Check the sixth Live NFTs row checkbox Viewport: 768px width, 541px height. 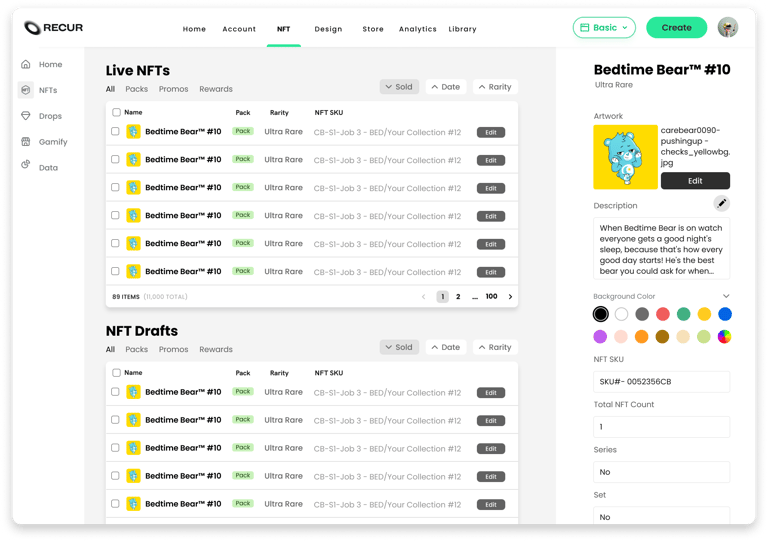[115, 271]
